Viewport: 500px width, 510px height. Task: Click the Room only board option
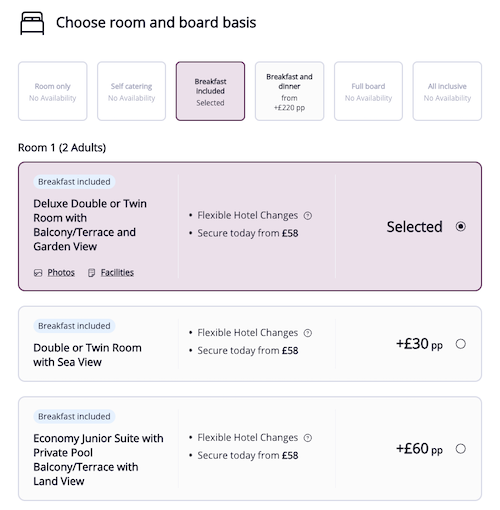pyautogui.click(x=53, y=91)
